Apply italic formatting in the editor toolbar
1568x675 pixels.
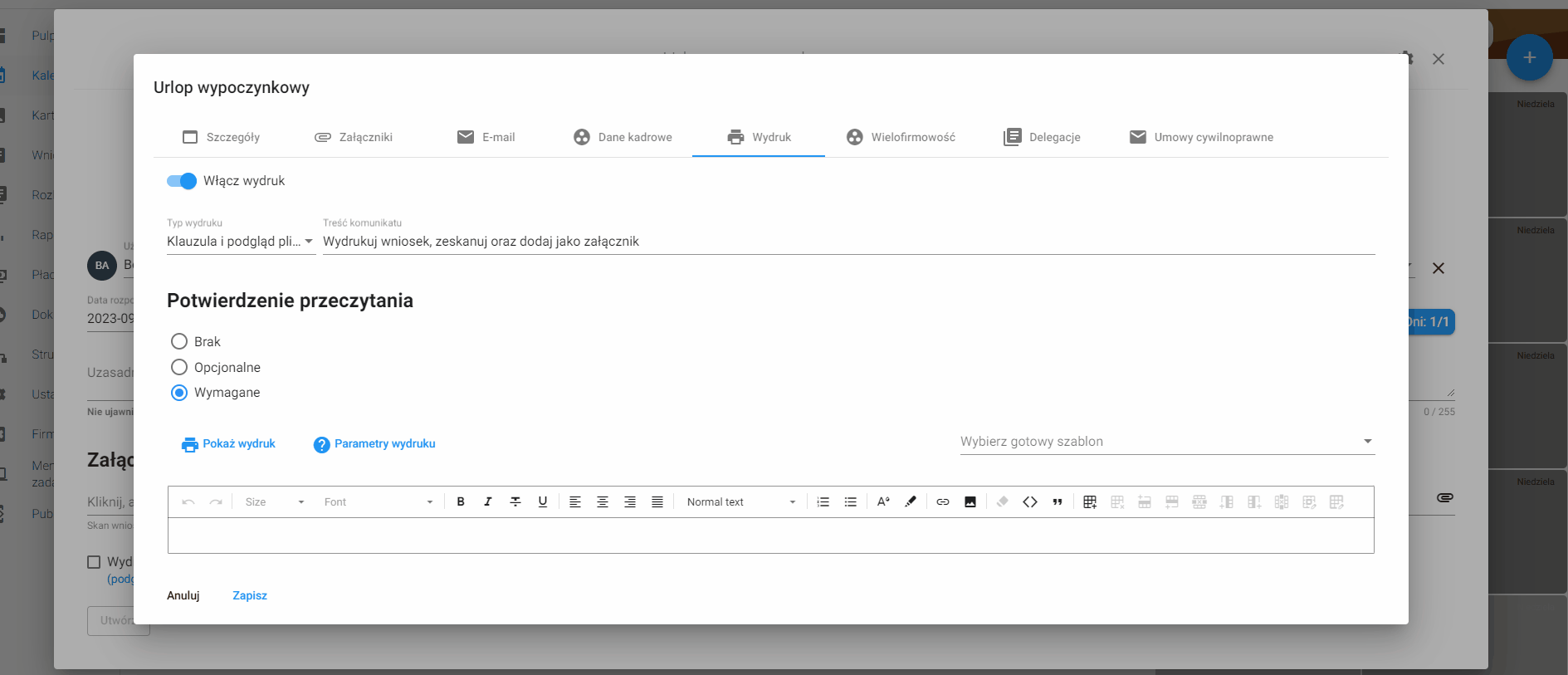pos(488,501)
